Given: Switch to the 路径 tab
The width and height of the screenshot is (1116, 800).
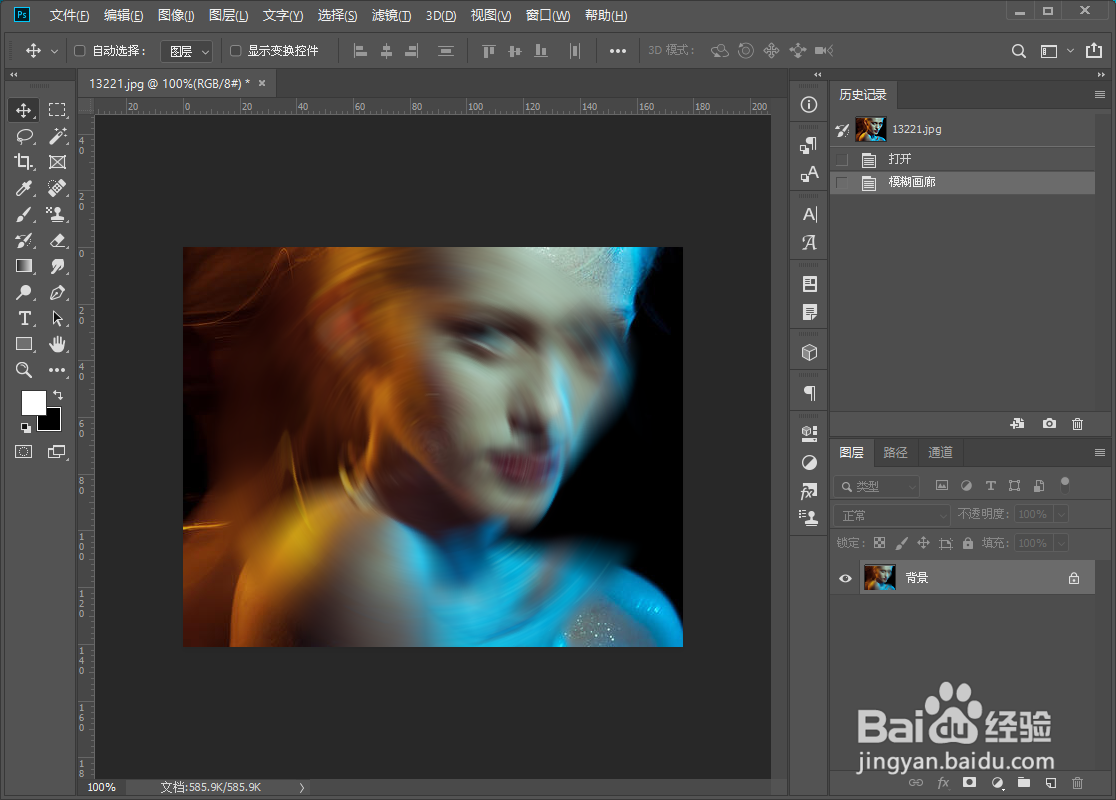Looking at the screenshot, I should coord(895,453).
